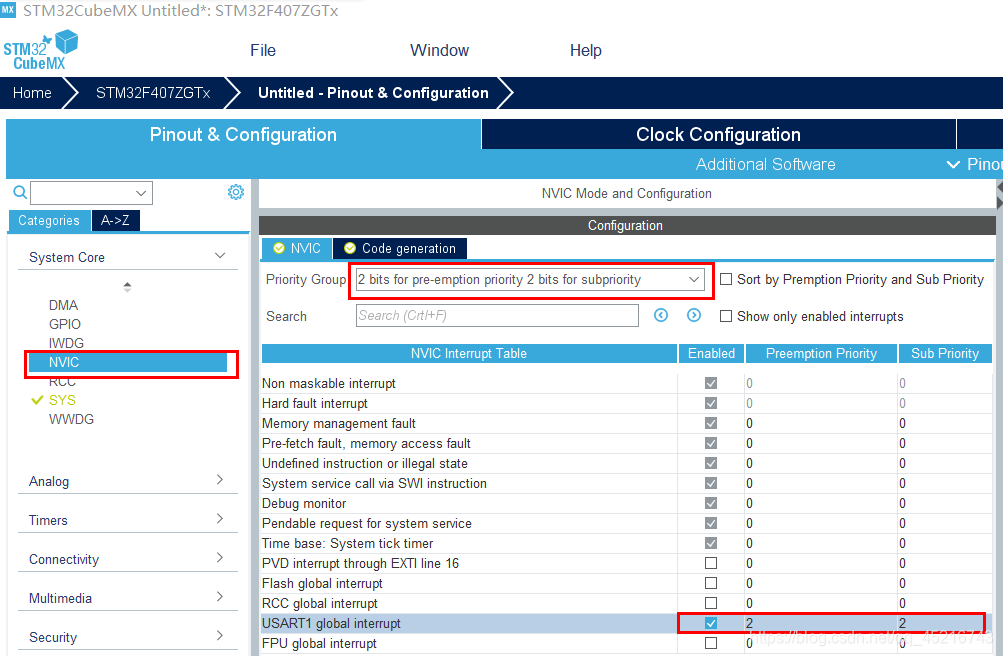Open the Priority Group dropdown
The image size is (1003, 656).
(530, 279)
